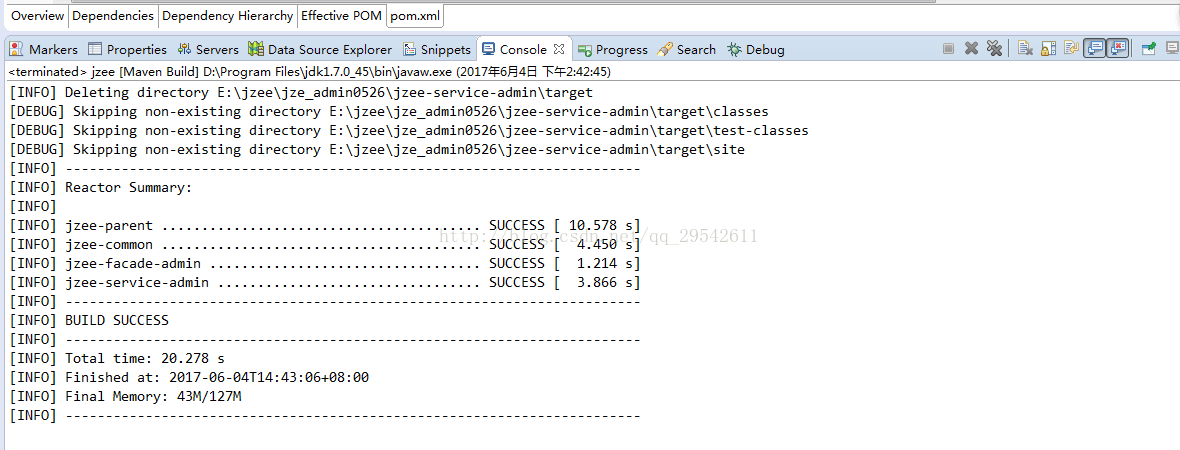The height and width of the screenshot is (450, 1180).
Task: Switch to the Markers view tab
Action: (44, 50)
